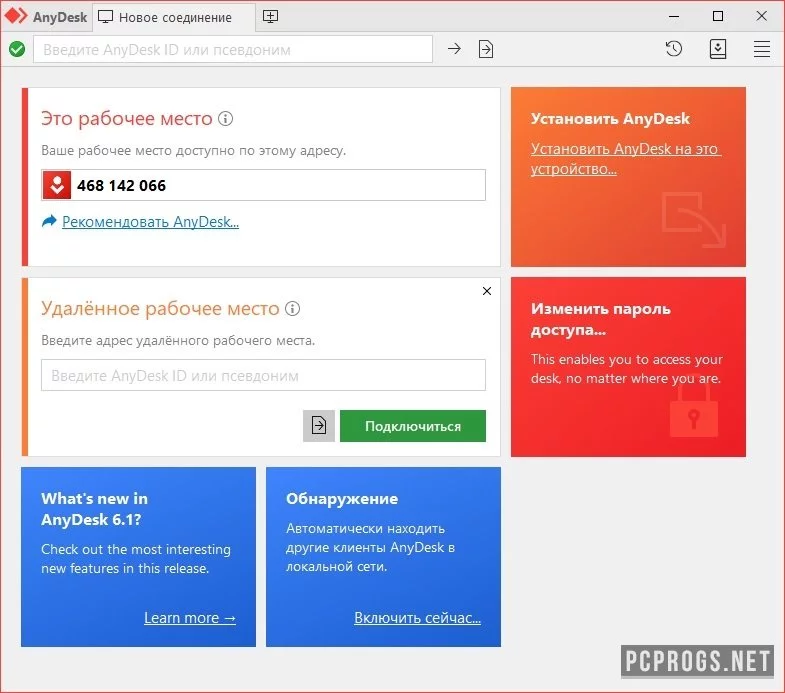Click the AnyDesk logo in title bar
The image size is (785, 693).
pyautogui.click(x=16, y=16)
